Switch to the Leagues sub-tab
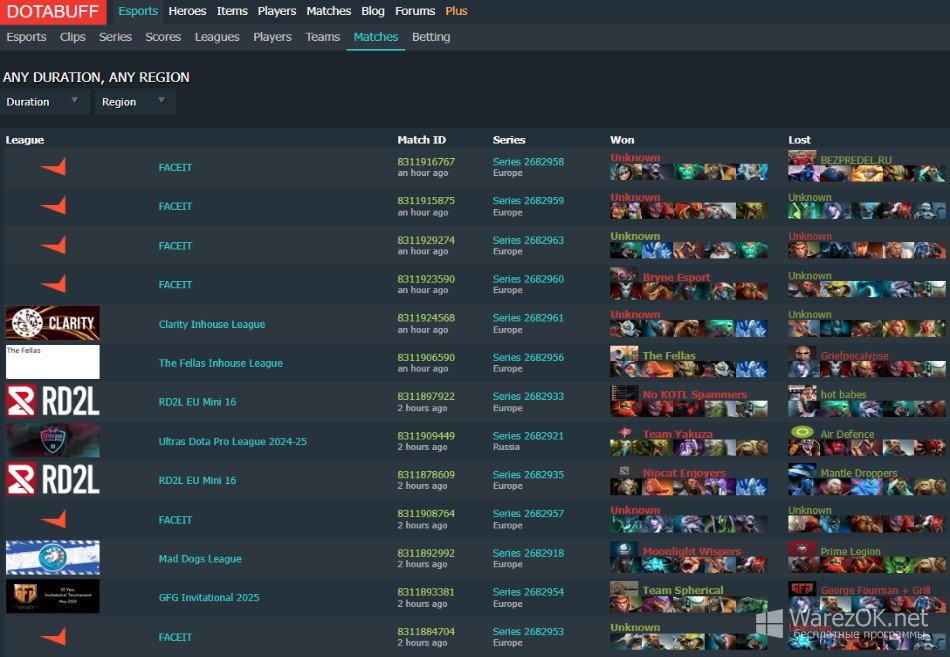Screen dimensions: 950x657 point(217,37)
